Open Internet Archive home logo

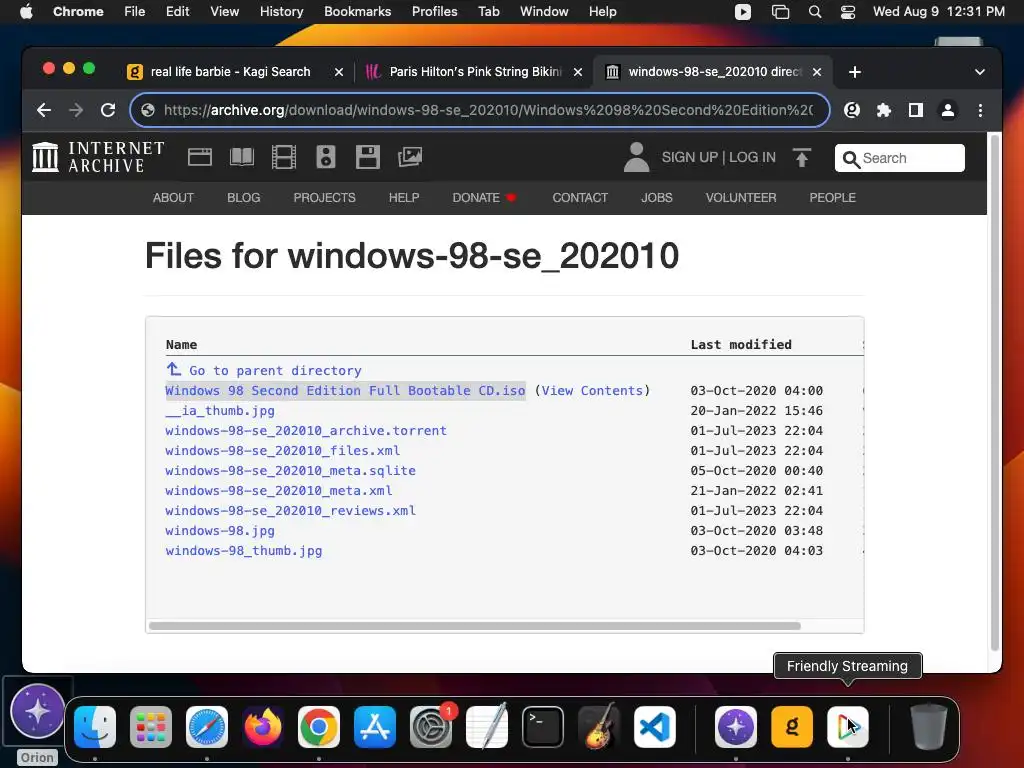point(98,157)
